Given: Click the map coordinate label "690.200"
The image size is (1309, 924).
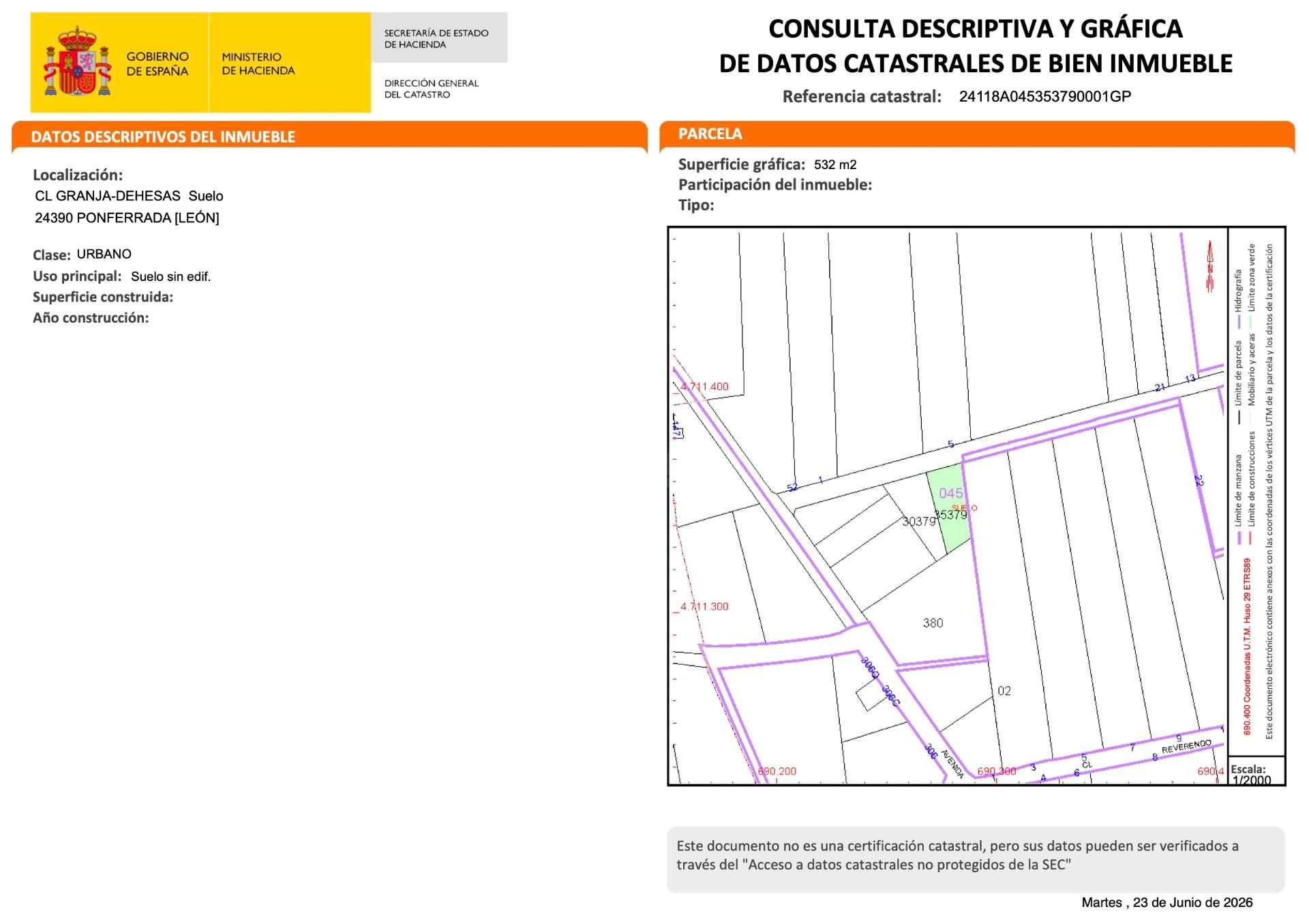Looking at the screenshot, I should [777, 771].
